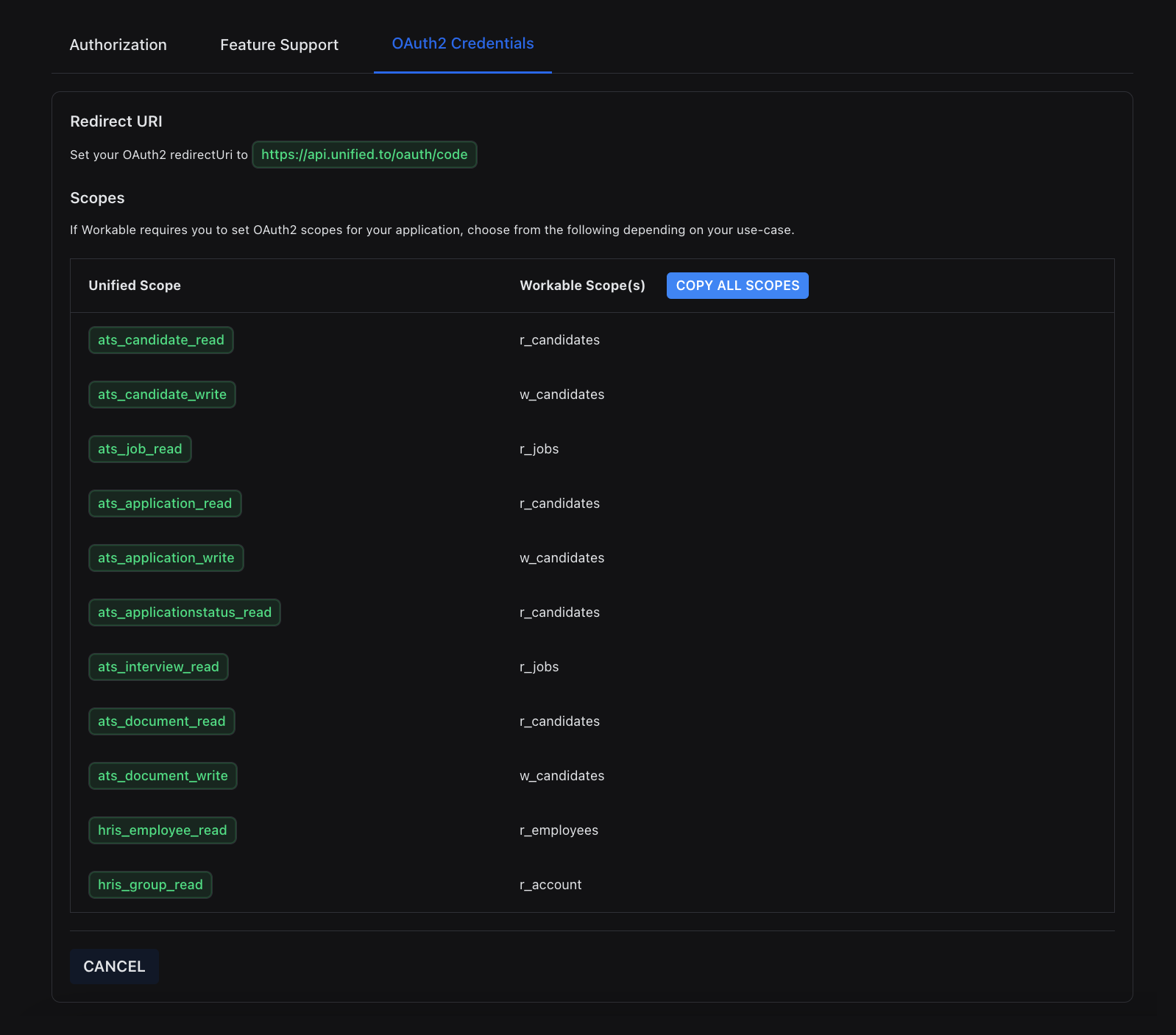Click the COPY ALL SCOPES button
The height and width of the screenshot is (1035, 1176).
tap(737, 286)
